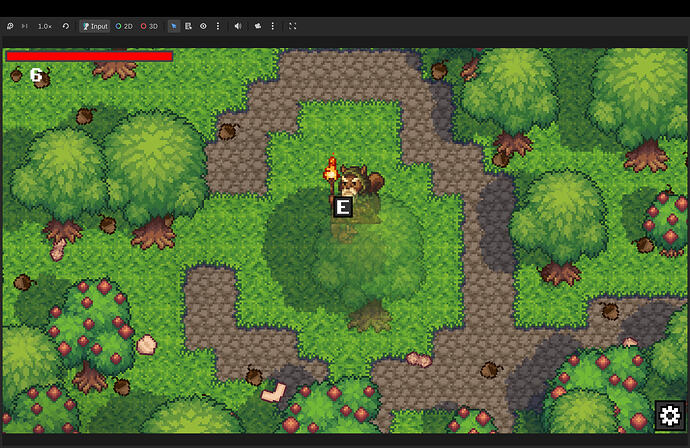
Task: Activate the list select tool
Action: click(188, 26)
